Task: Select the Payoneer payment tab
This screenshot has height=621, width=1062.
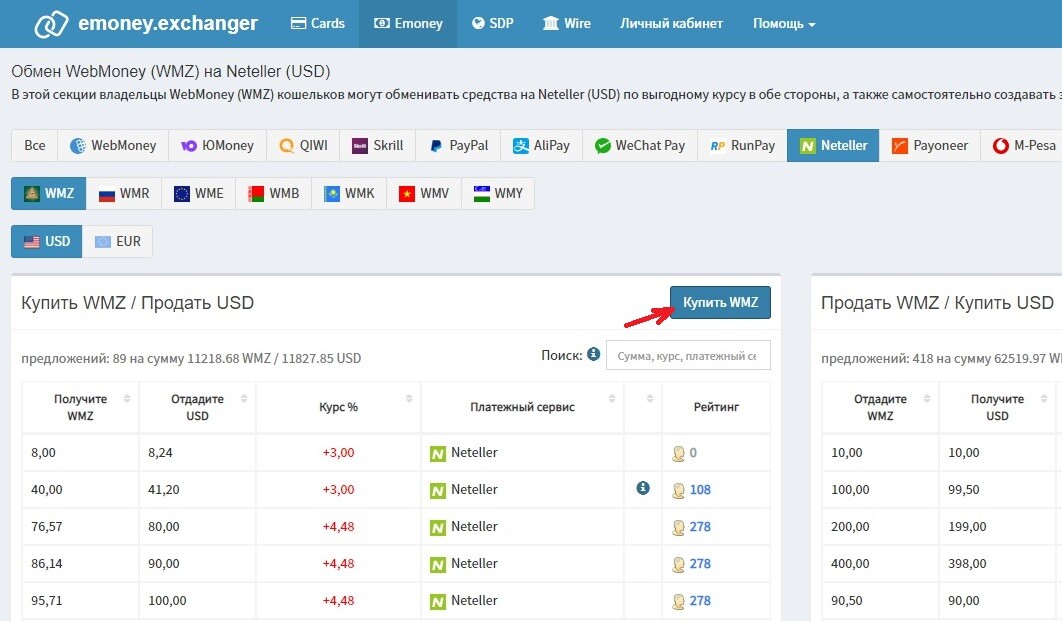Action: coord(929,146)
